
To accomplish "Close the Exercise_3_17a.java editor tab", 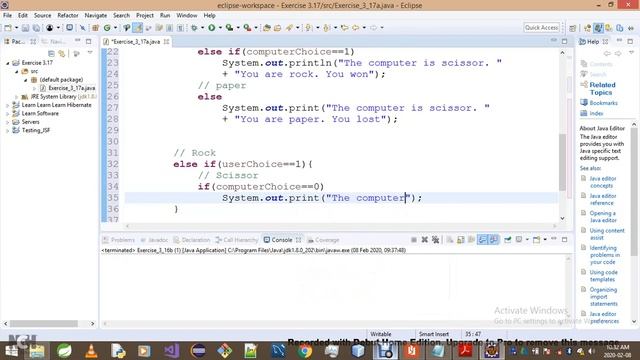I will [x=167, y=42].
